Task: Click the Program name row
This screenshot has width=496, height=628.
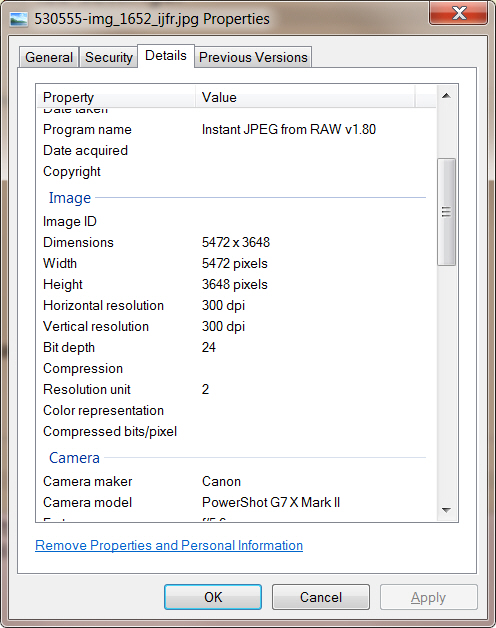Action: click(236, 129)
